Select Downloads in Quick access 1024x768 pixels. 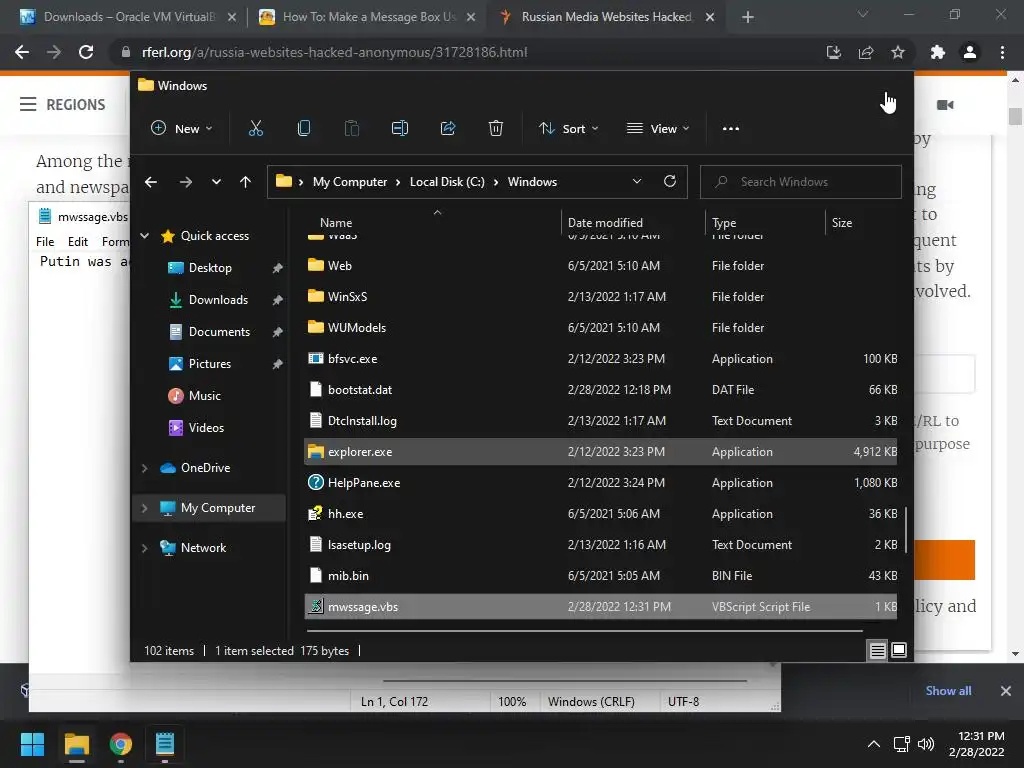pyautogui.click(x=218, y=300)
